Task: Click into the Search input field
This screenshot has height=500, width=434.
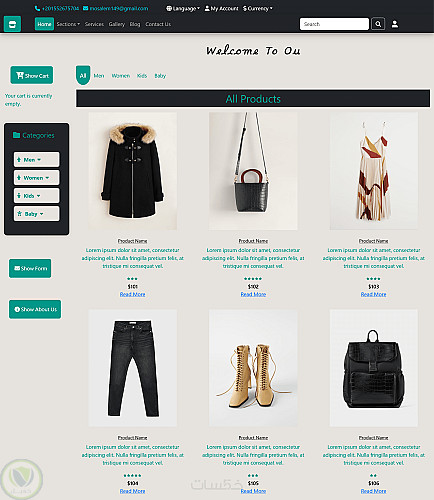Action: click(x=334, y=24)
